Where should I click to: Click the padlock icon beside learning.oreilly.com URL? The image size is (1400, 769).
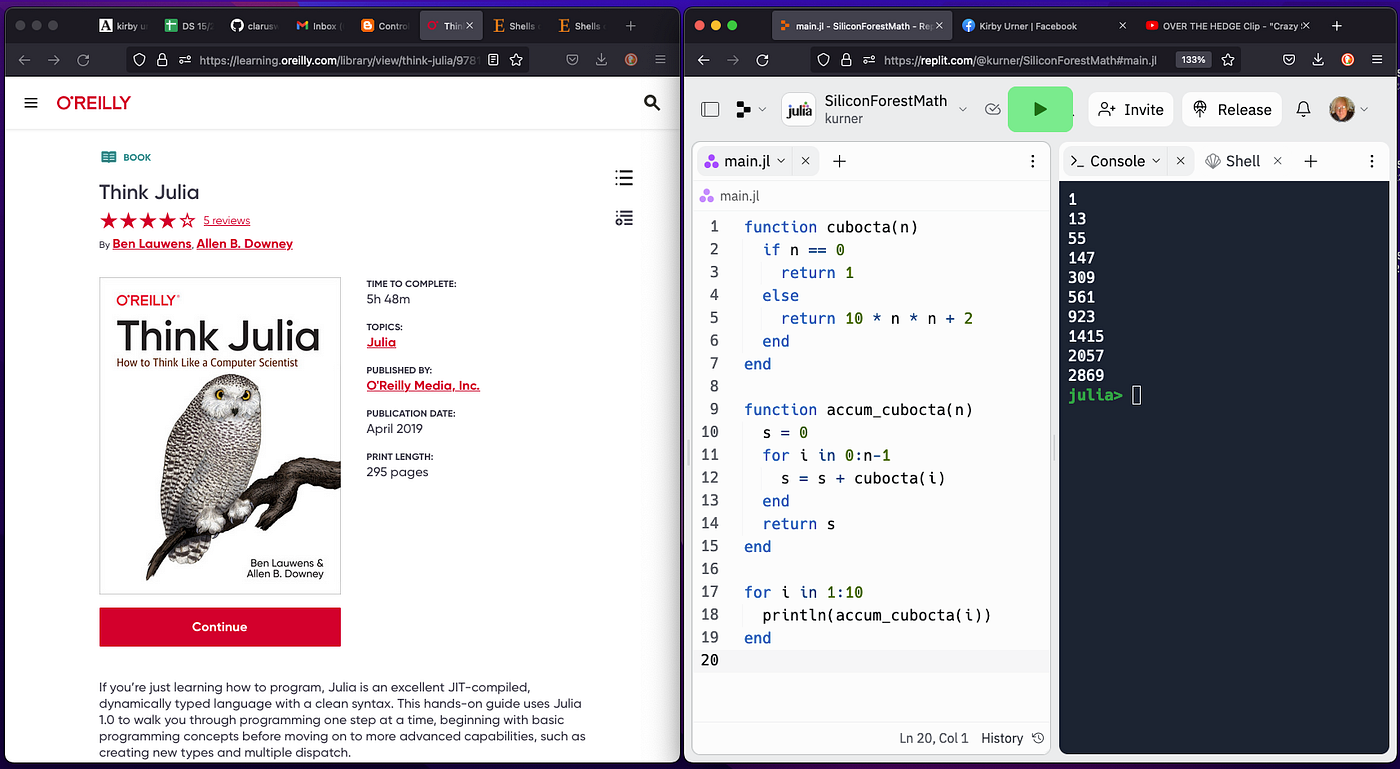pyautogui.click(x=162, y=60)
